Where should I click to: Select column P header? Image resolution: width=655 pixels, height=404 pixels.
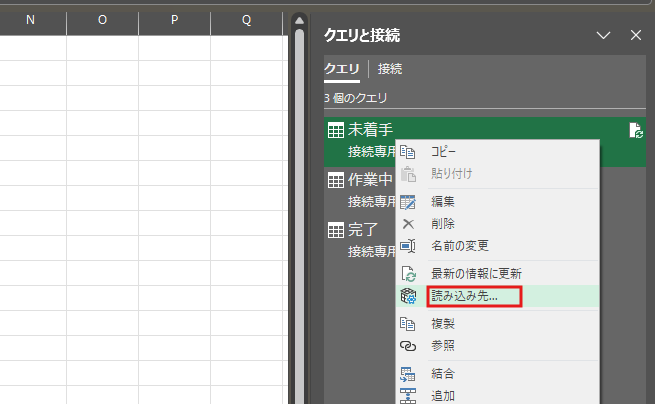pyautogui.click(x=175, y=20)
